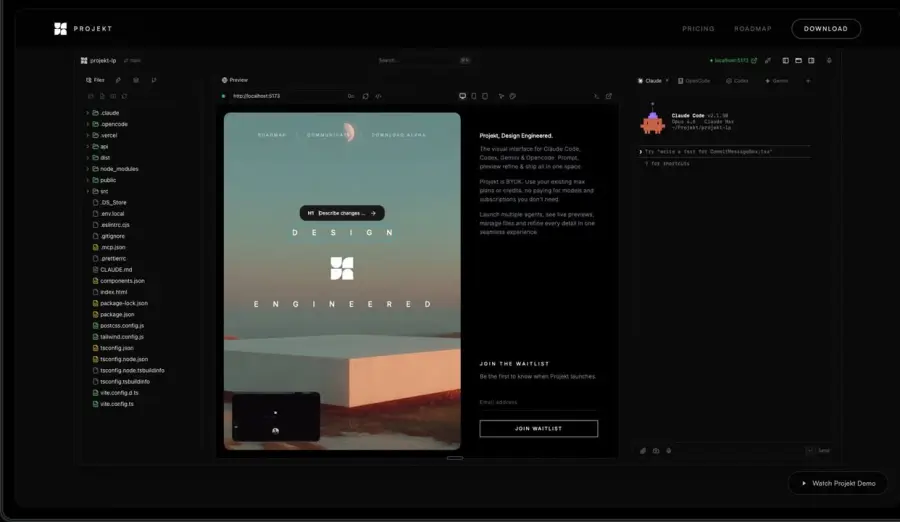Open the .eslintrc.cjs file
This screenshot has width=900, height=522.
[x=111, y=225]
